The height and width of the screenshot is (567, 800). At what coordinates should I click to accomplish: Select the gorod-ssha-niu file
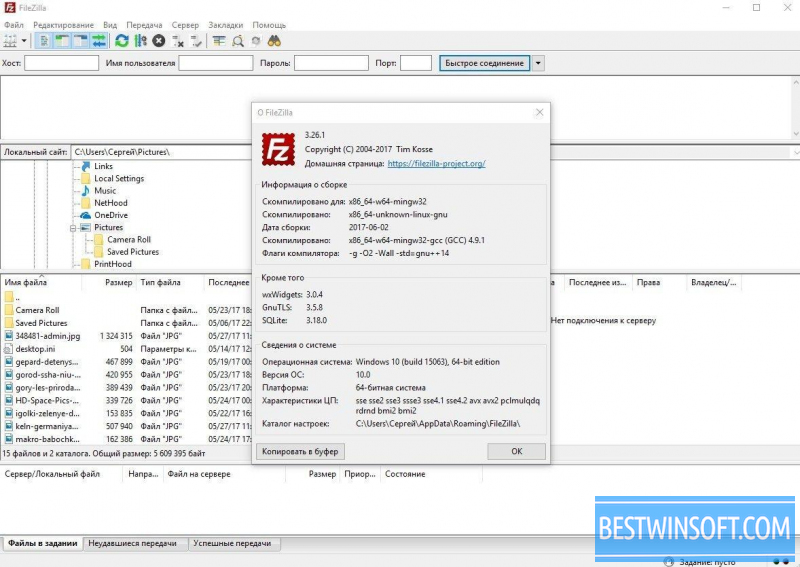47,374
